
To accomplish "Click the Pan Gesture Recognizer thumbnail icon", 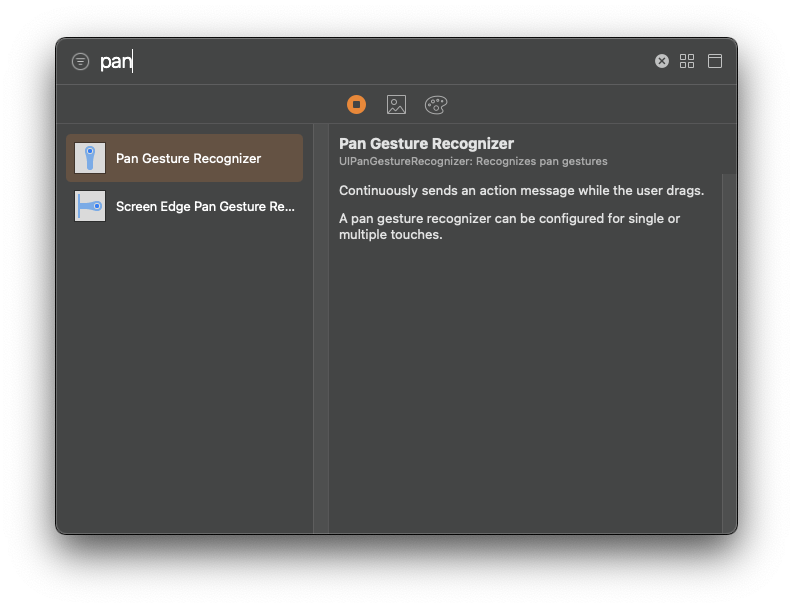I will click(x=90, y=158).
